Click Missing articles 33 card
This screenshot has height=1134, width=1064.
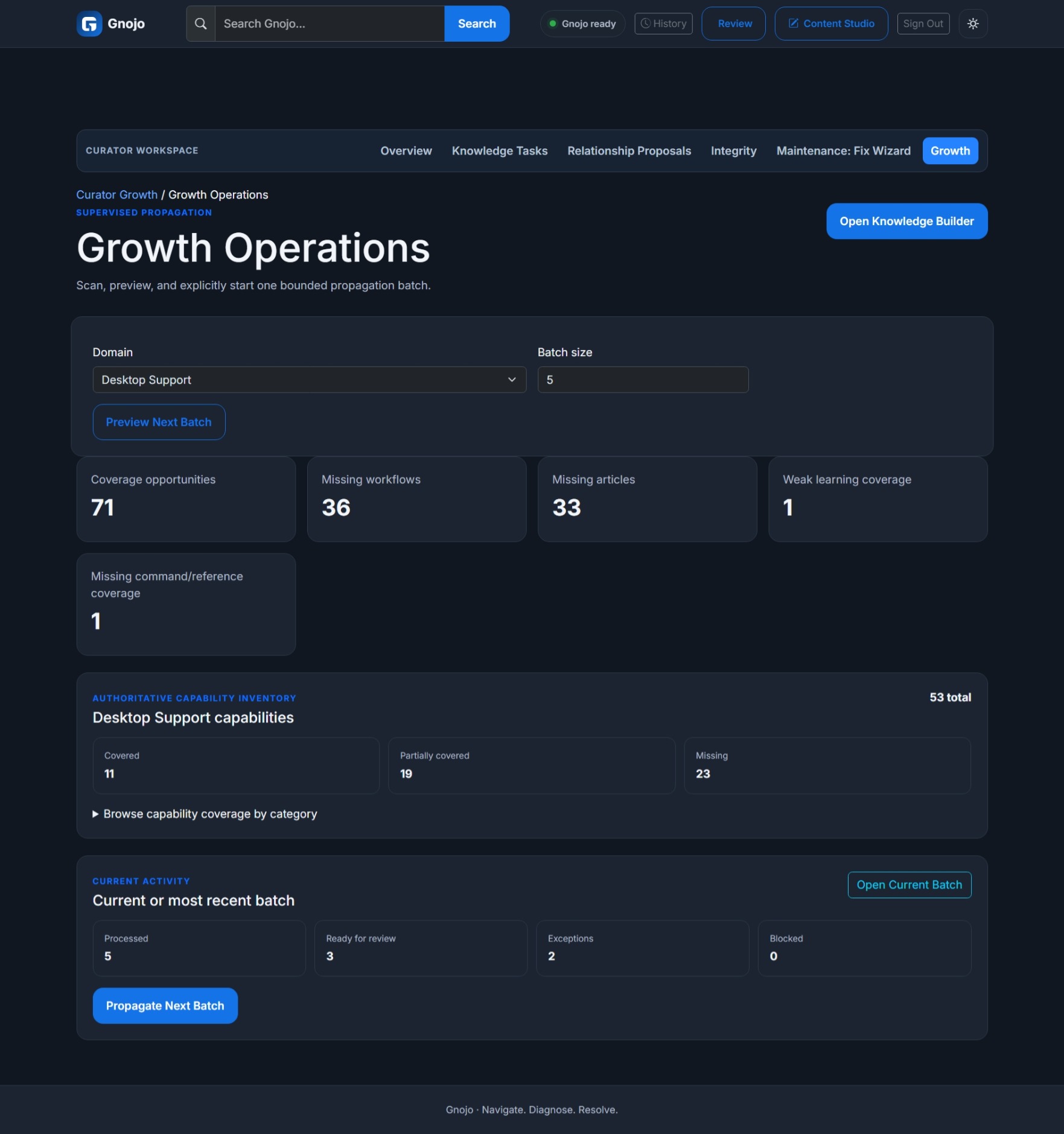coord(647,499)
